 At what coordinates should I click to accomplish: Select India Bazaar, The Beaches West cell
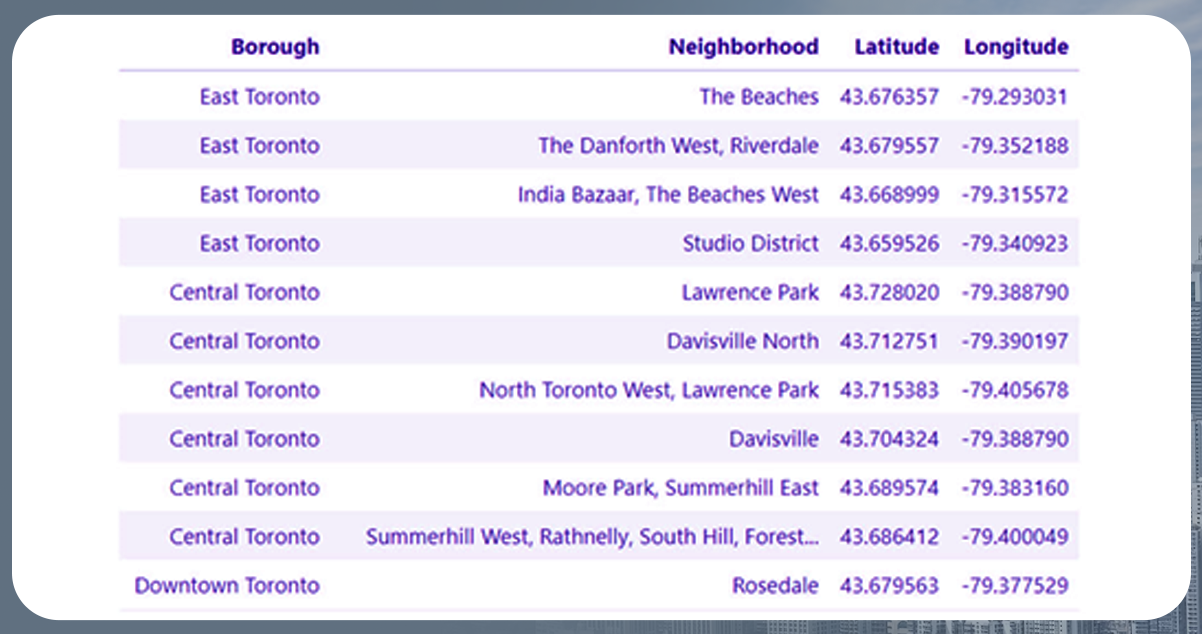[x=667, y=195]
